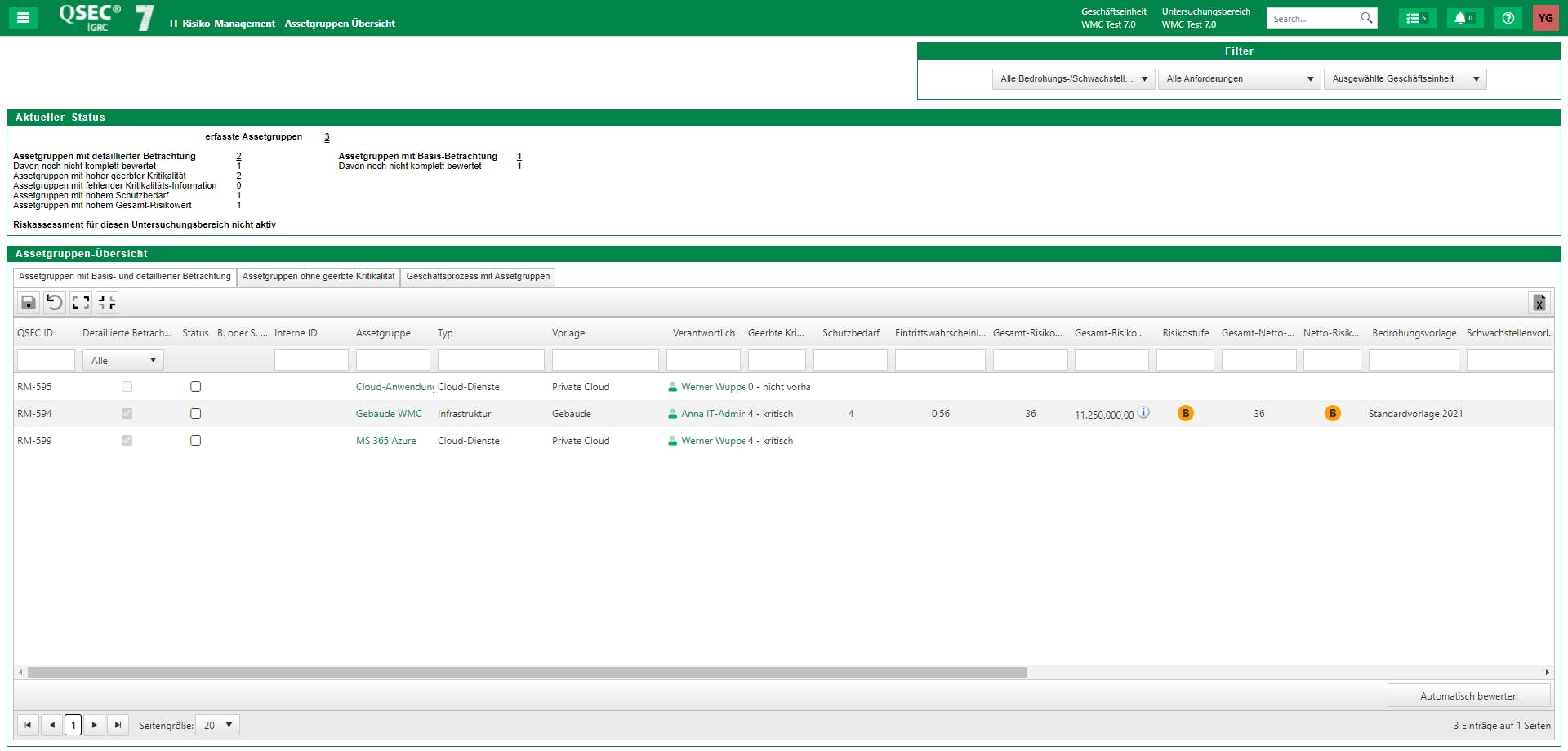Open the task list icon with 6

(x=1417, y=18)
